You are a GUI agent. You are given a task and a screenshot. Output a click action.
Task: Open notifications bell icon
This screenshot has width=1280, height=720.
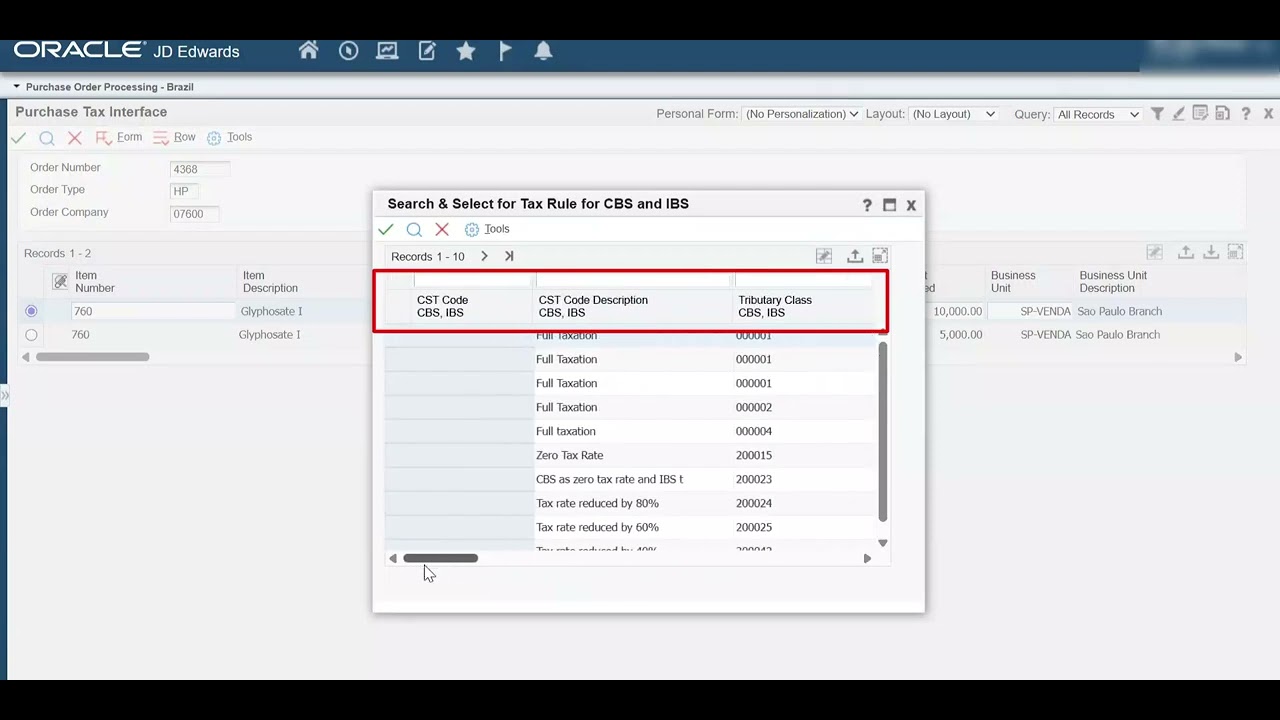(543, 51)
